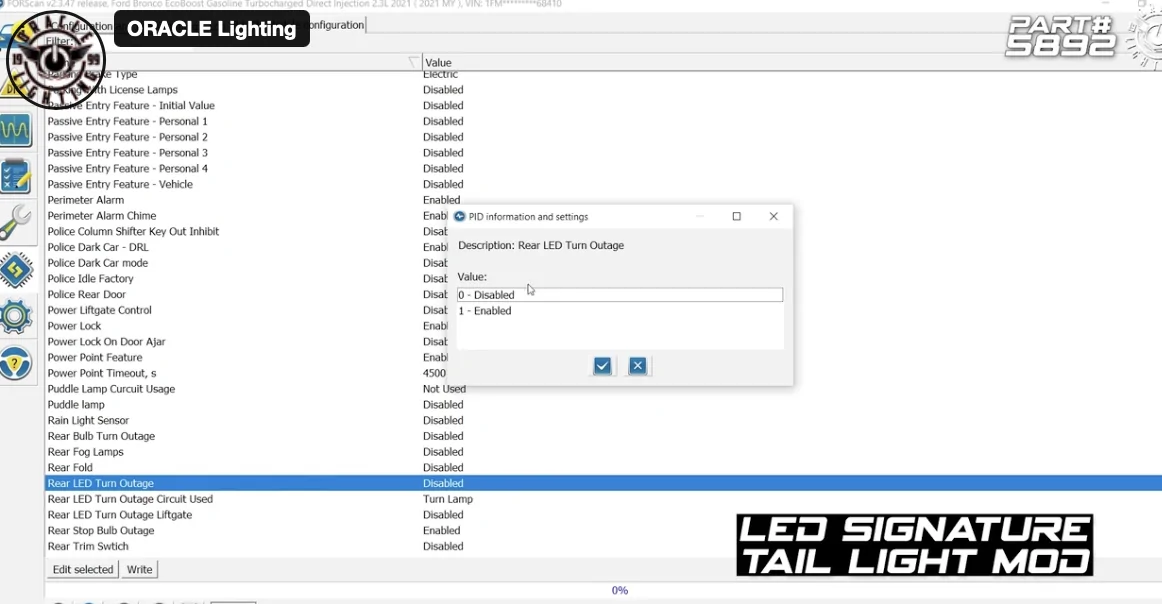
Task: Select the Rear LED Turn Outage Circuit Used row
Action: [x=603, y=499]
